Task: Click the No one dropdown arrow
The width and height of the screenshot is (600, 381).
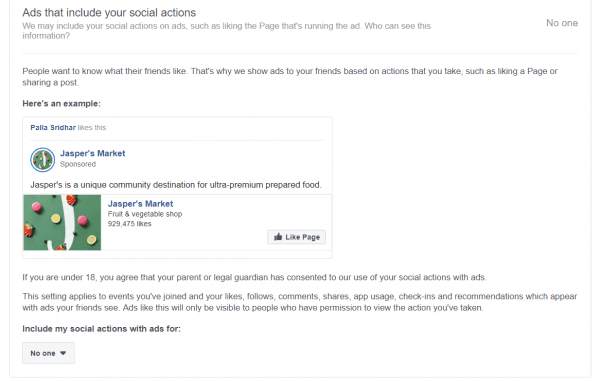Action: (63, 353)
